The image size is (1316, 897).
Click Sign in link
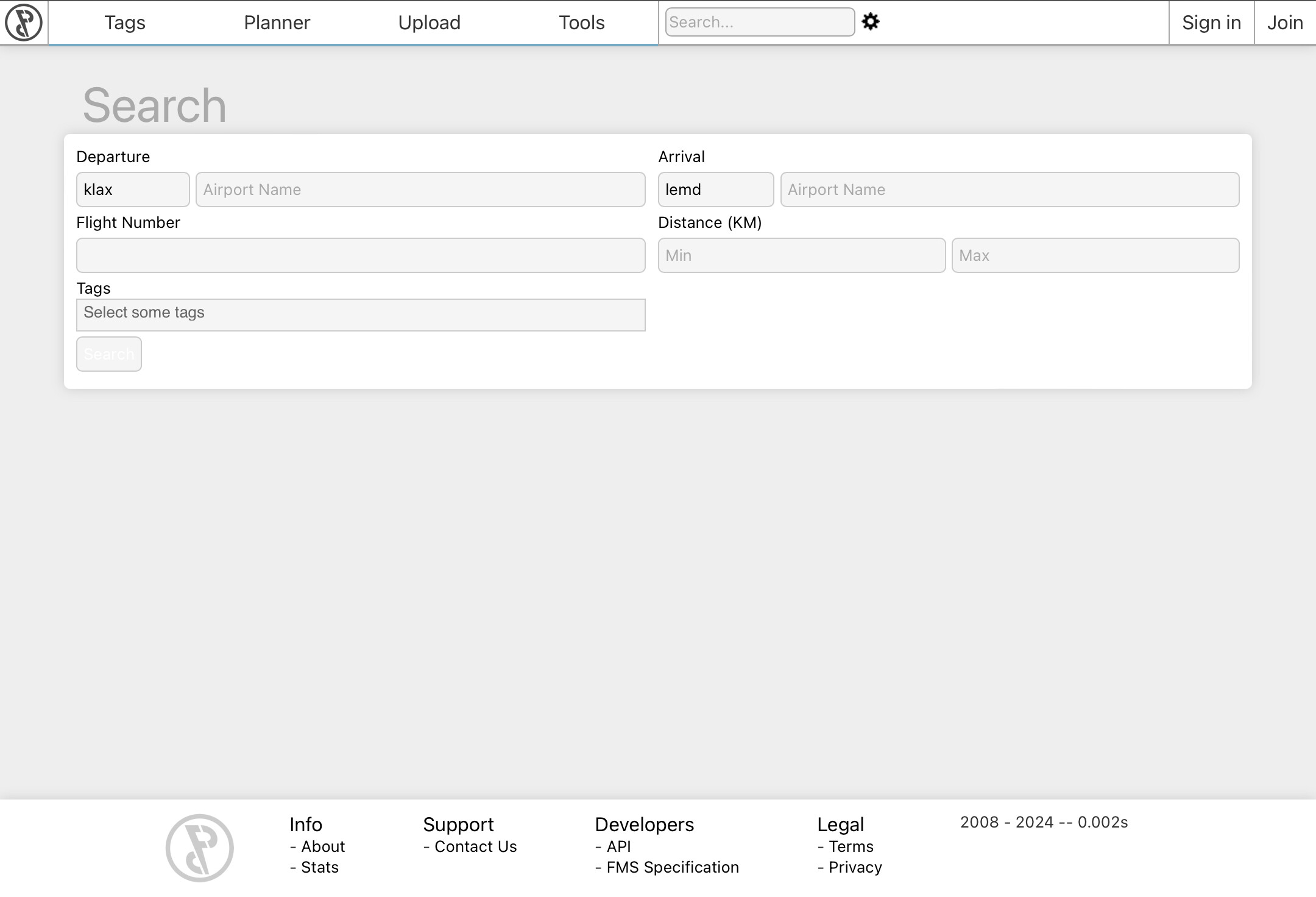(x=1211, y=23)
